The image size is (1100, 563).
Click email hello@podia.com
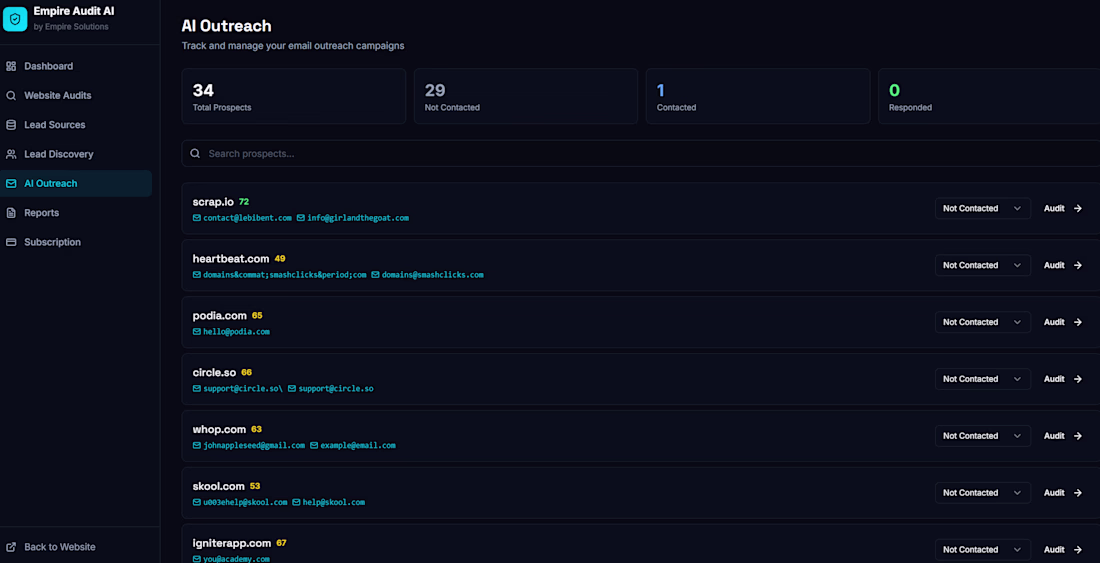click(x=236, y=332)
